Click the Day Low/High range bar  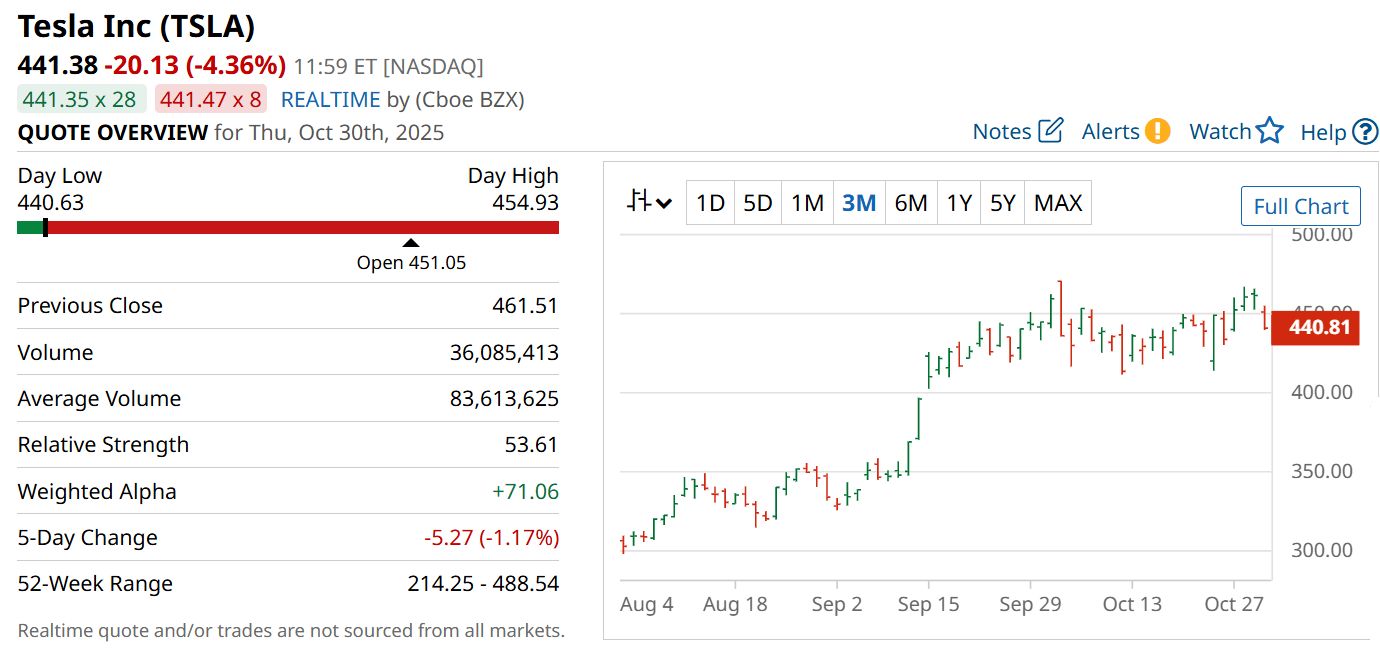tap(288, 227)
